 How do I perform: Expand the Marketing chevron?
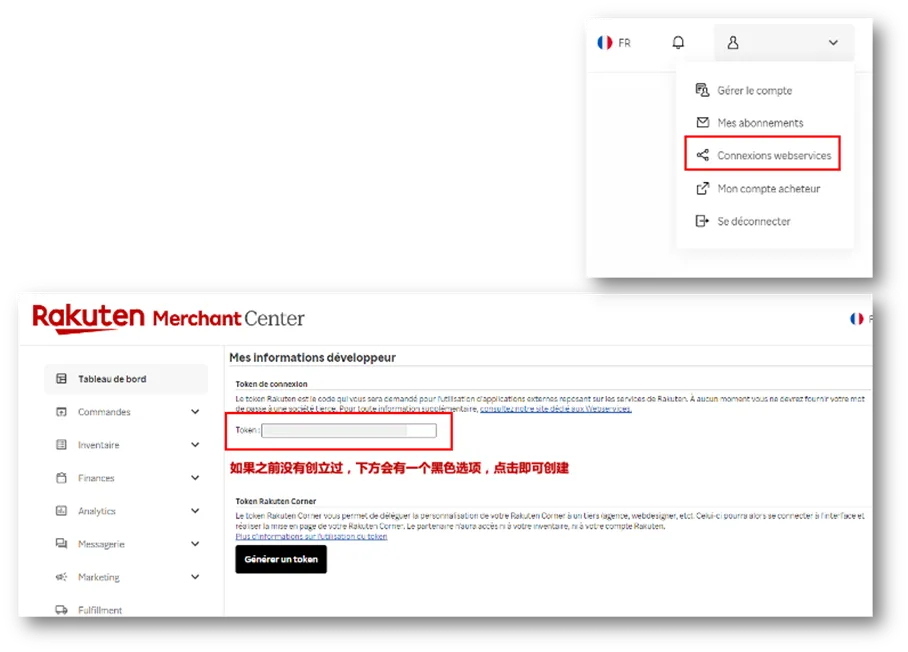(195, 577)
